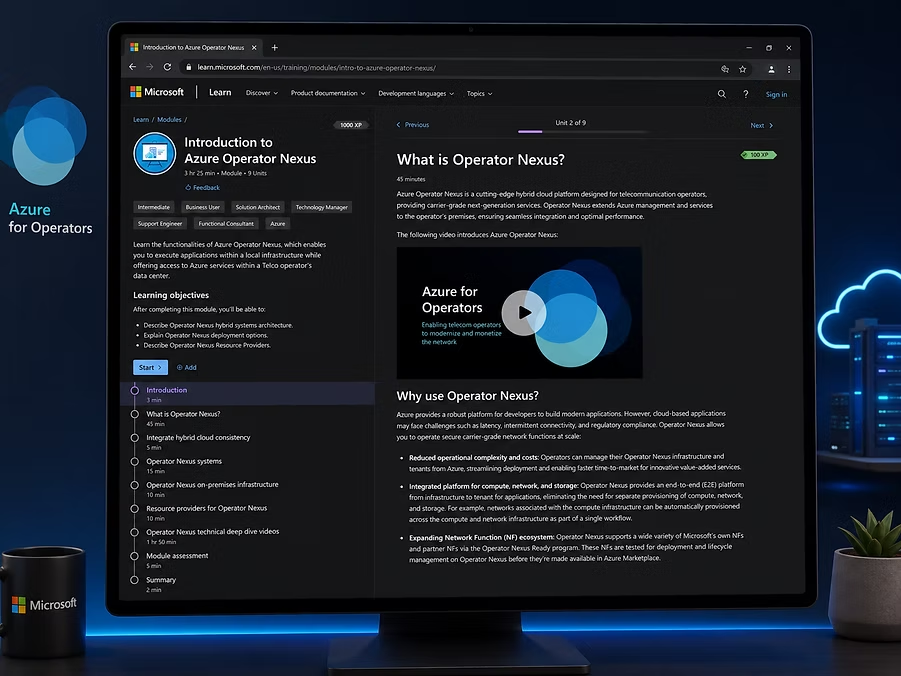901x676 pixels.
Task: Click the green 100 XP badge
Action: pyautogui.click(x=758, y=155)
